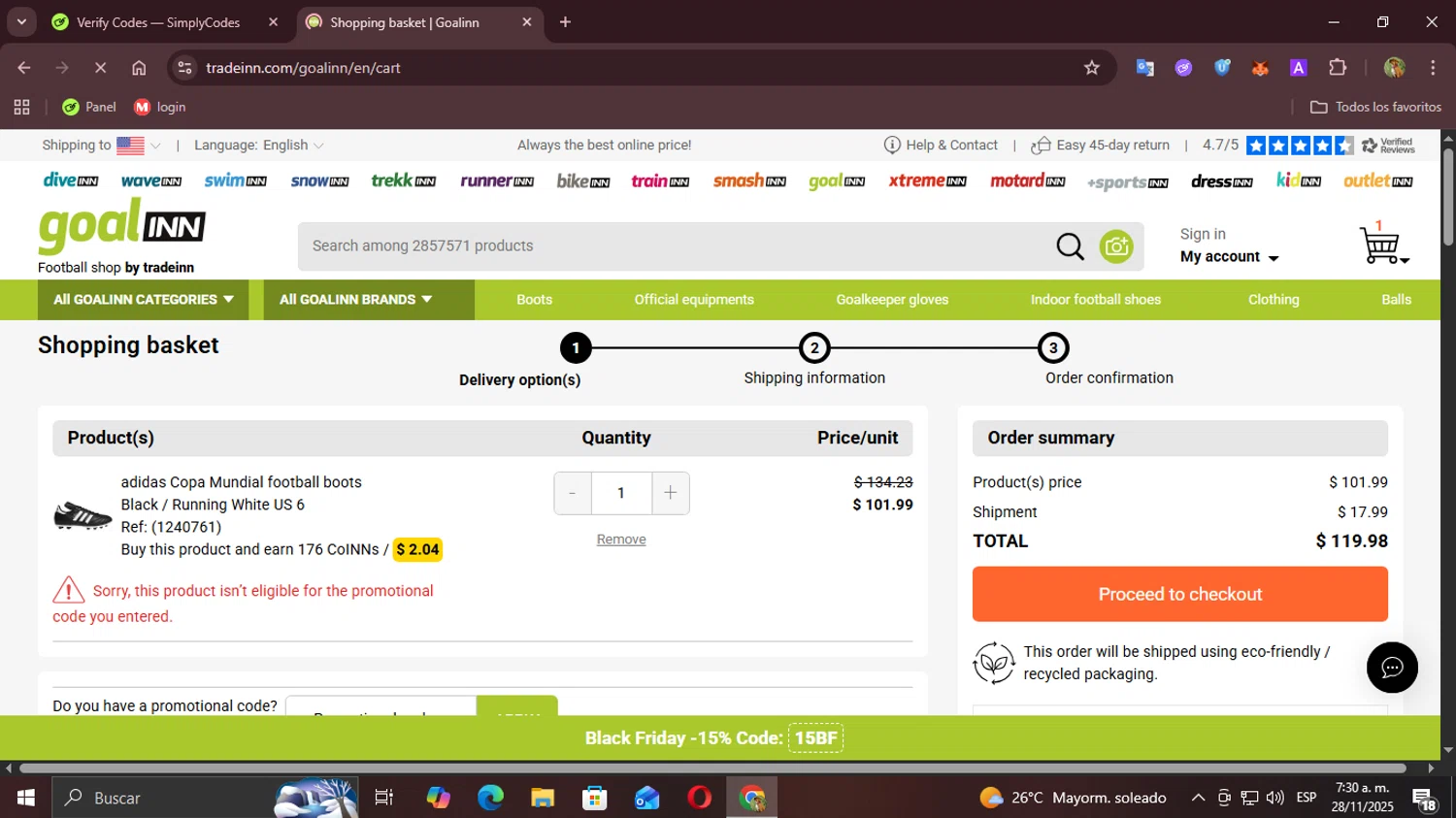The height and width of the screenshot is (818, 1456).
Task: Open site information icon in address bar
Action: coord(185,68)
